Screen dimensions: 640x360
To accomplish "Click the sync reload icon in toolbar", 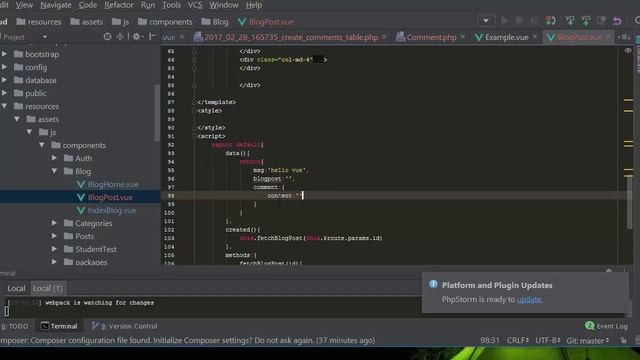I will click(551, 20).
